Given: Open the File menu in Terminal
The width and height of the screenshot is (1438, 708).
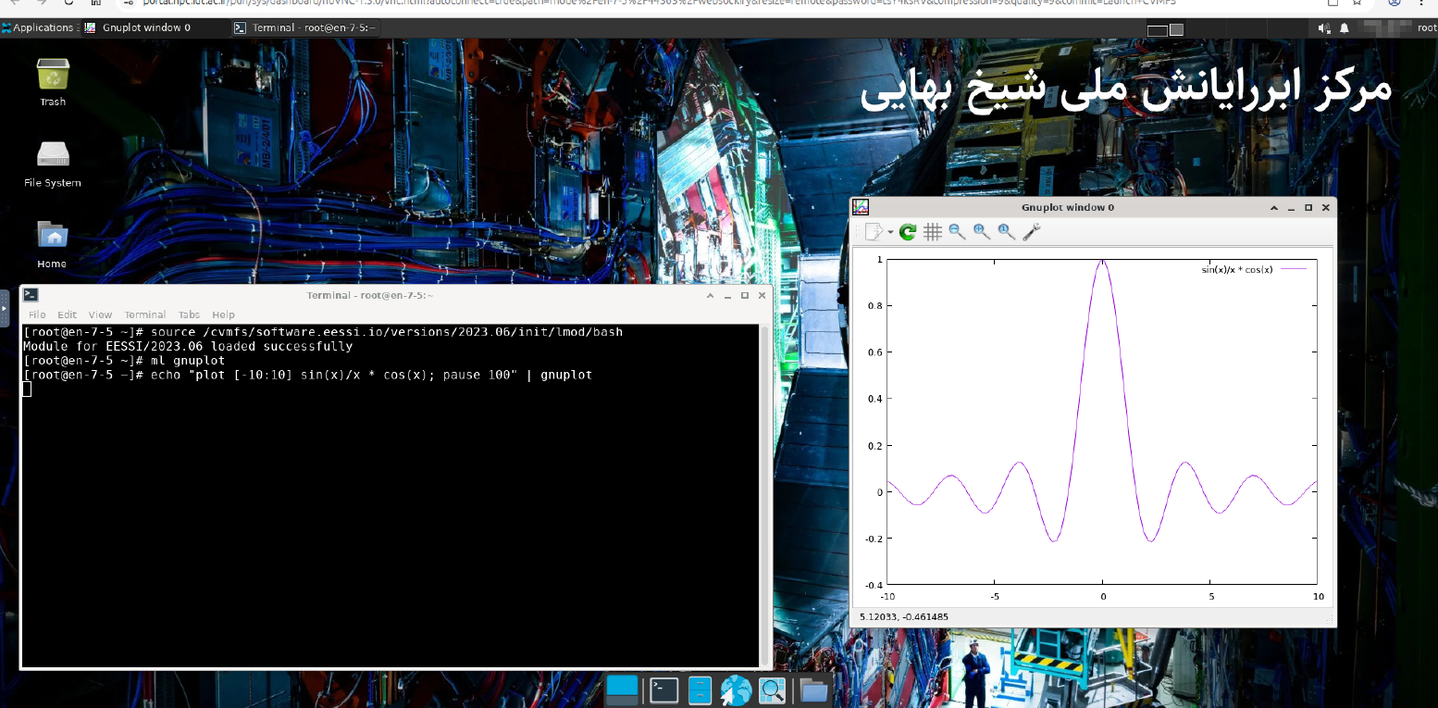Looking at the screenshot, I should [x=36, y=314].
